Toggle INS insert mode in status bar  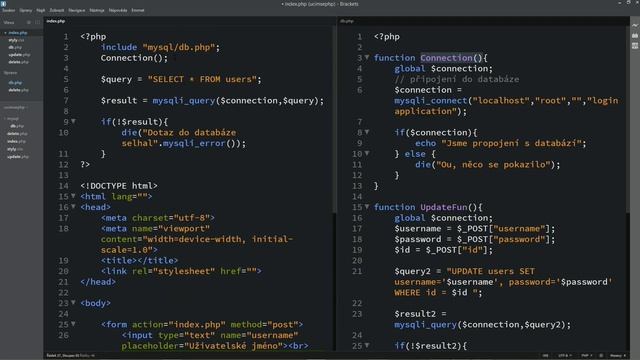(x=545, y=356)
